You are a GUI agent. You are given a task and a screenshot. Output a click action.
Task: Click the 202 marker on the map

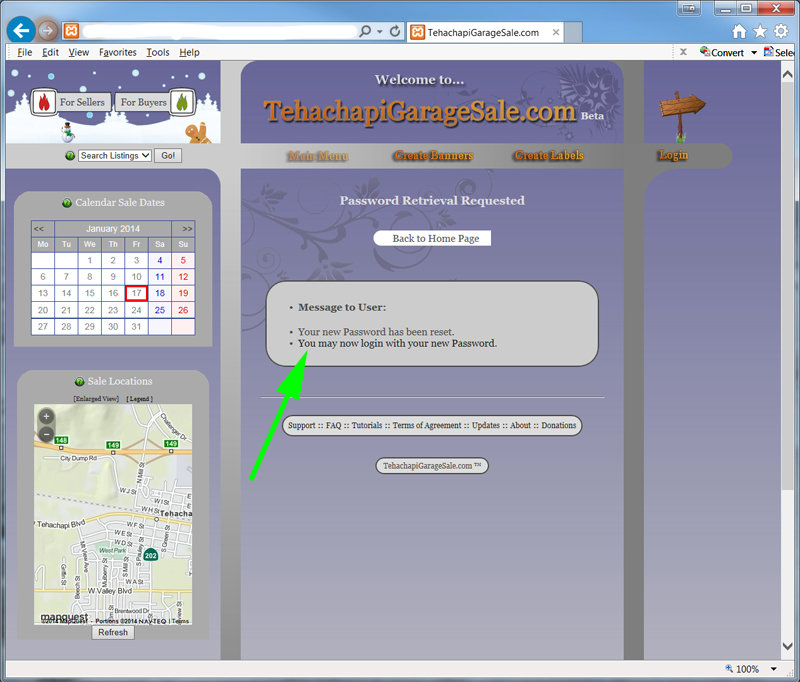[151, 554]
